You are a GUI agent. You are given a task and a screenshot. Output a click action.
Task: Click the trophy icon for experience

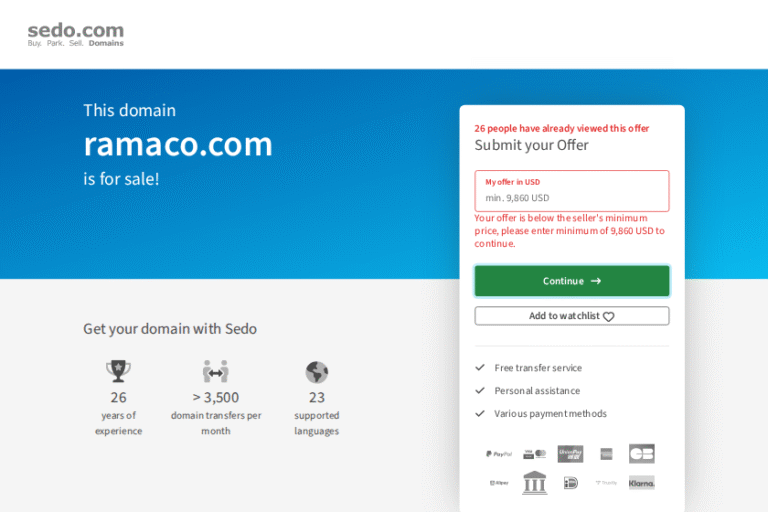click(x=118, y=371)
